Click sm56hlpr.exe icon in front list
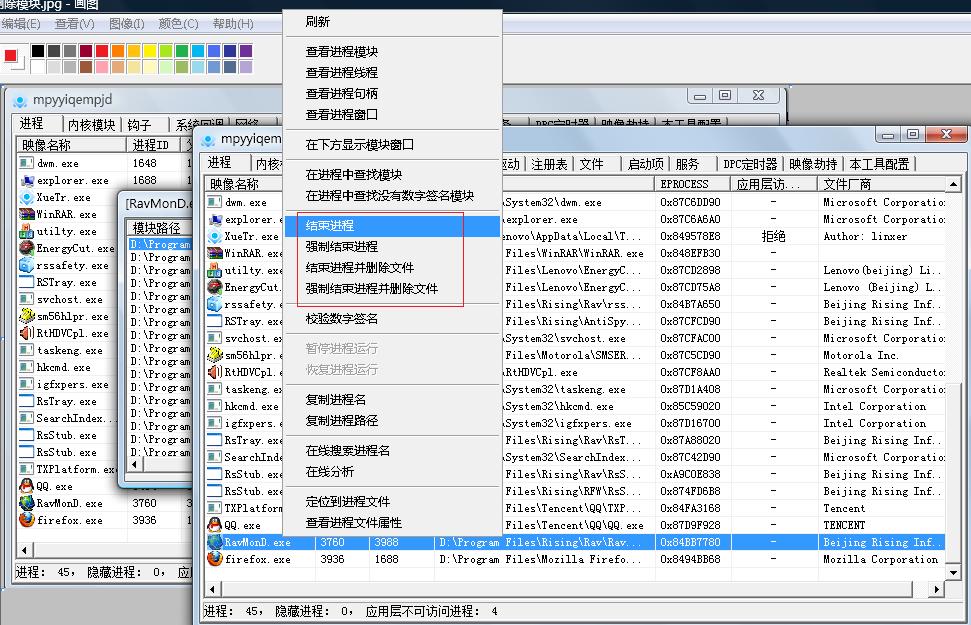 coord(215,355)
